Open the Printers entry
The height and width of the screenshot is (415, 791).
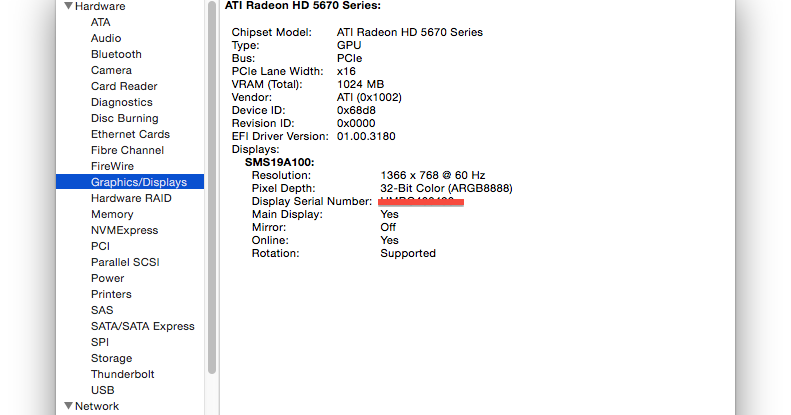pos(111,294)
